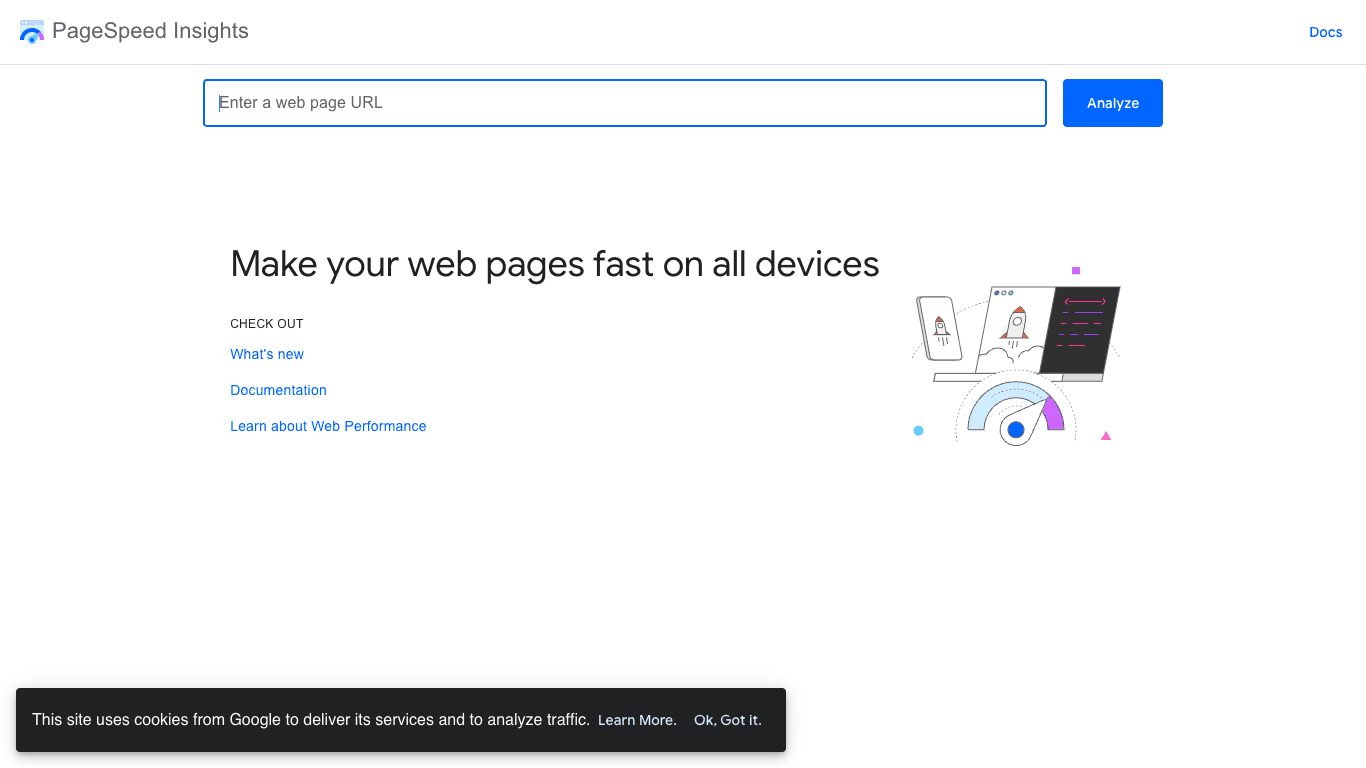Viewport: 1366px width, 768px height.
Task: Dismiss cookies with Ok, Got it
Action: point(727,720)
